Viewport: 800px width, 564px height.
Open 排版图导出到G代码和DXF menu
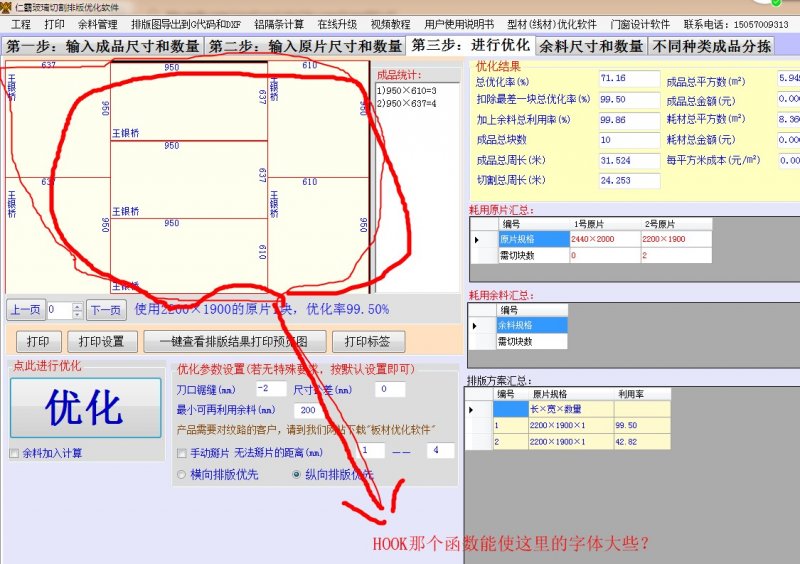[x=186, y=24]
